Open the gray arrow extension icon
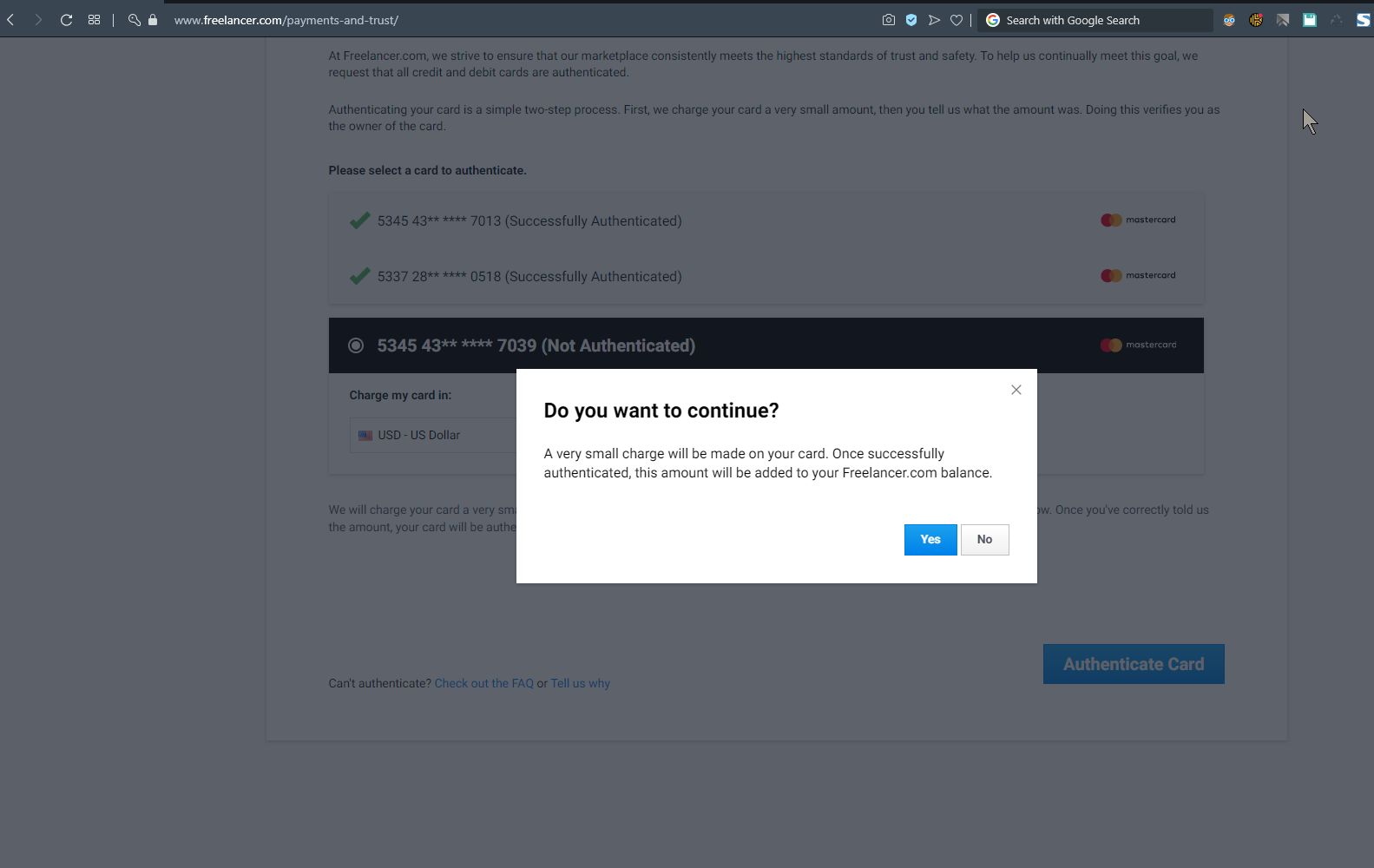The height and width of the screenshot is (868, 1374). [x=1283, y=20]
